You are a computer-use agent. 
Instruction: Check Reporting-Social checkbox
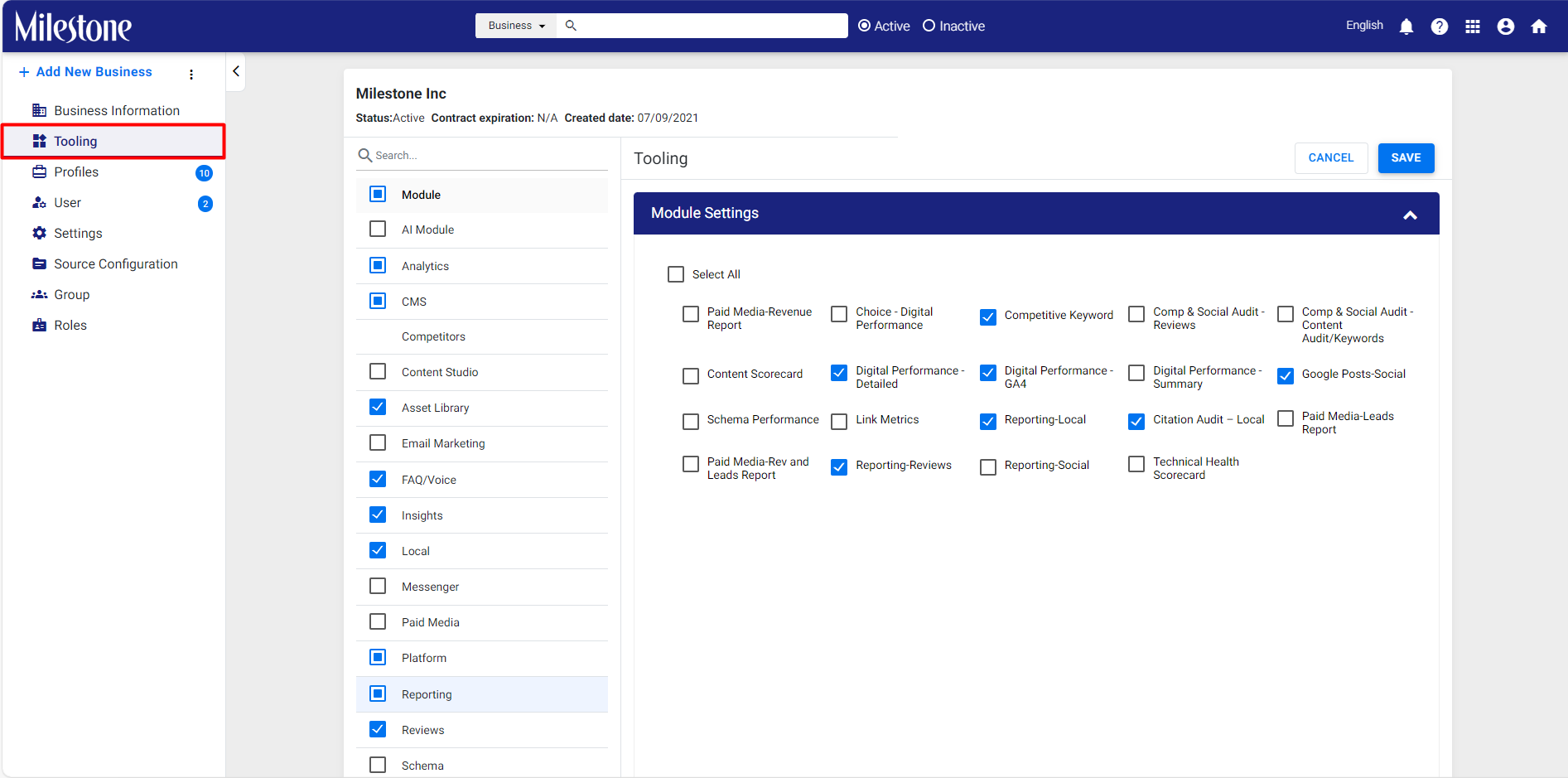click(x=988, y=466)
